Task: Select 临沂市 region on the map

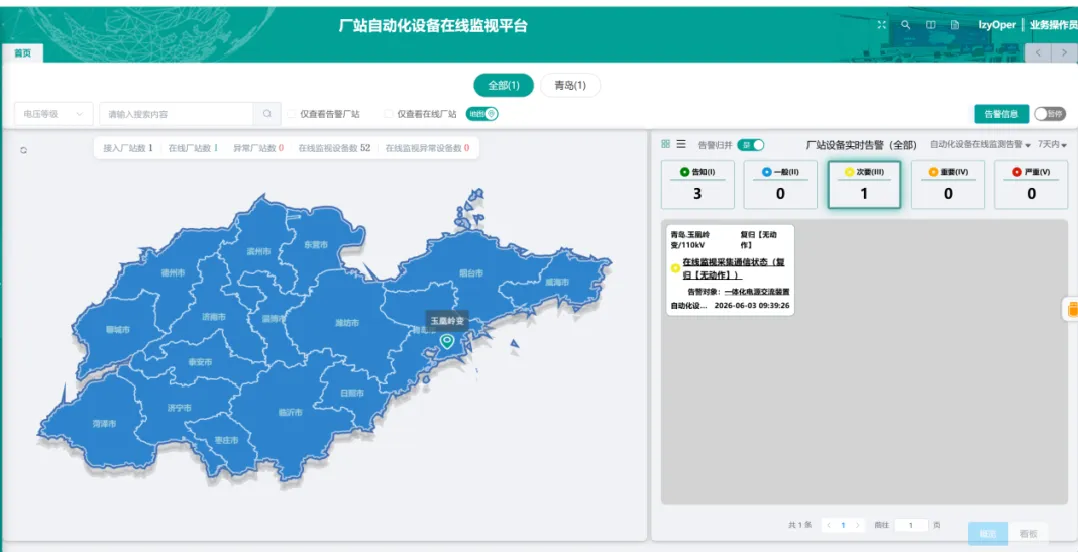Action: [291, 412]
